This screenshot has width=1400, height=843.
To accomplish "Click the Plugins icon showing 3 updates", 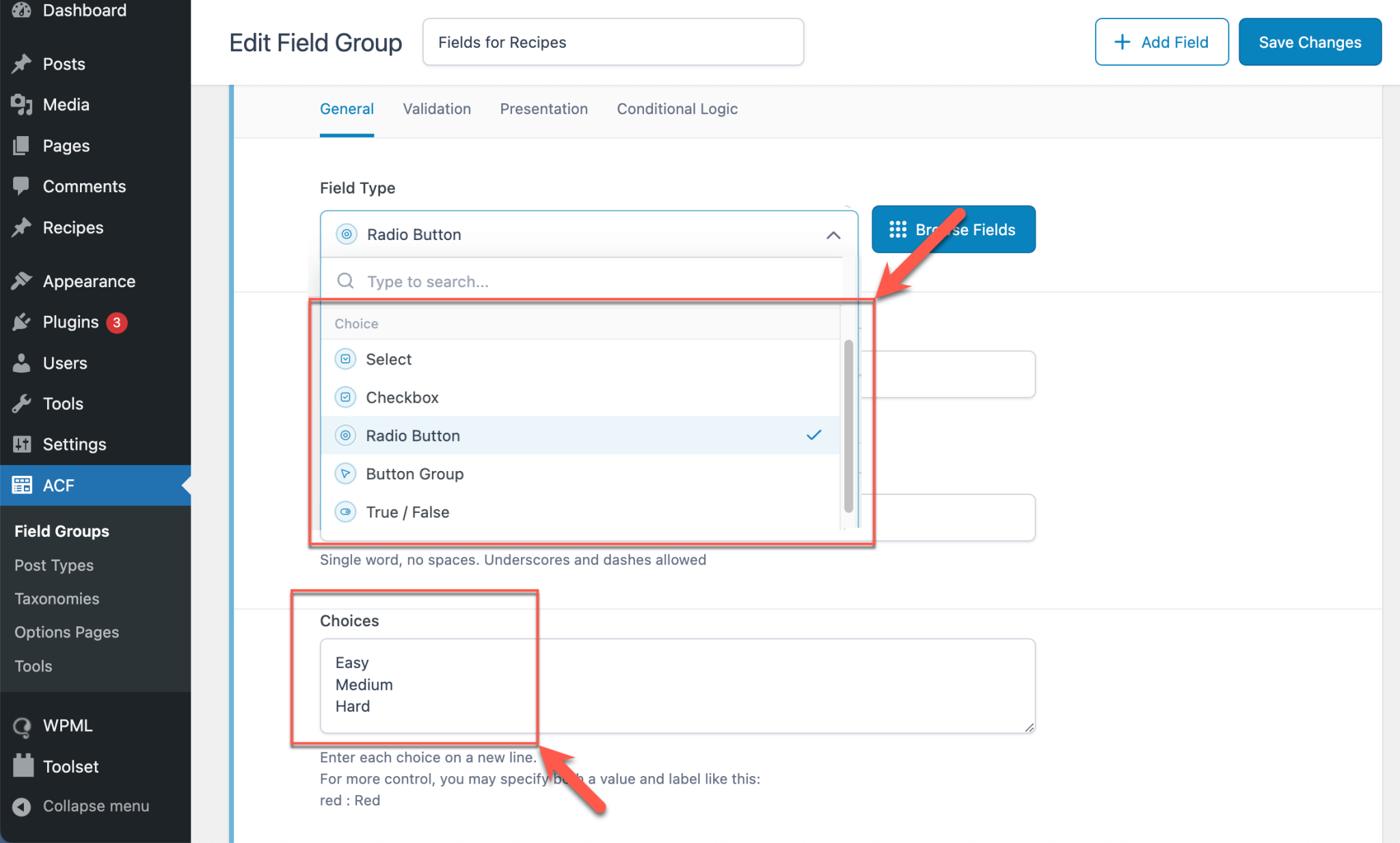I will click(x=23, y=321).
